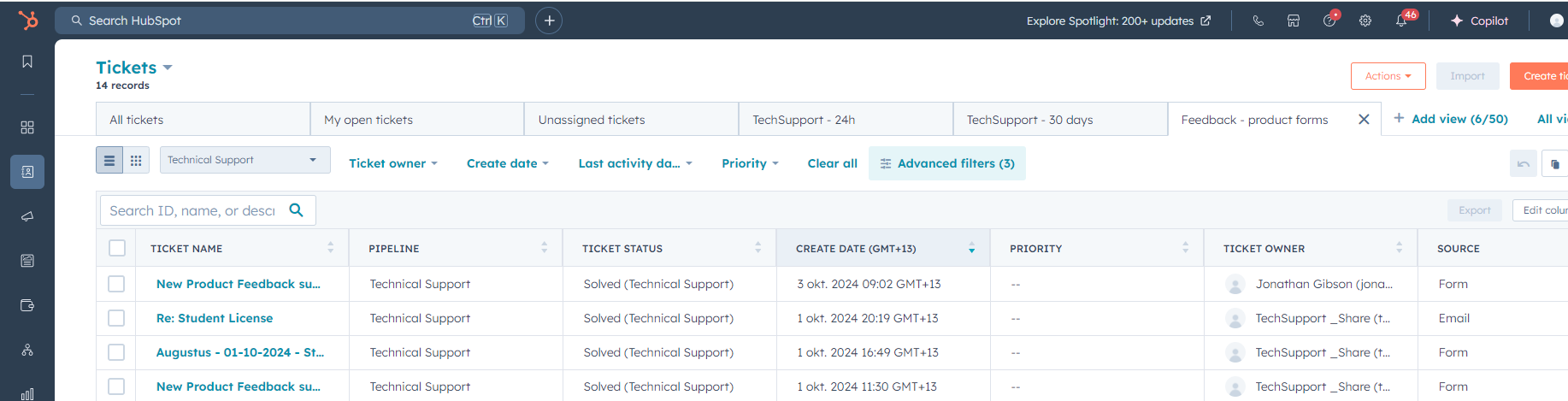The width and height of the screenshot is (1568, 401).
Task: Click the HubSpot sprocket logo
Action: click(28, 21)
